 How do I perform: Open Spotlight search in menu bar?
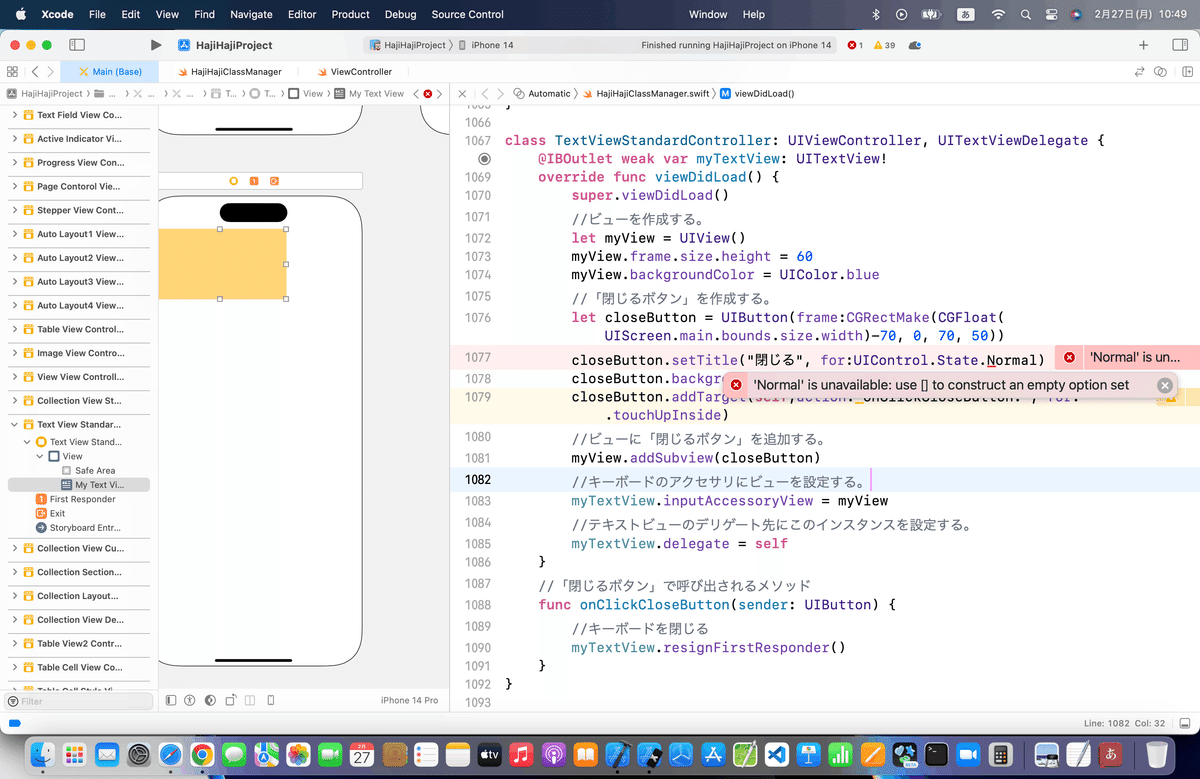click(1024, 14)
